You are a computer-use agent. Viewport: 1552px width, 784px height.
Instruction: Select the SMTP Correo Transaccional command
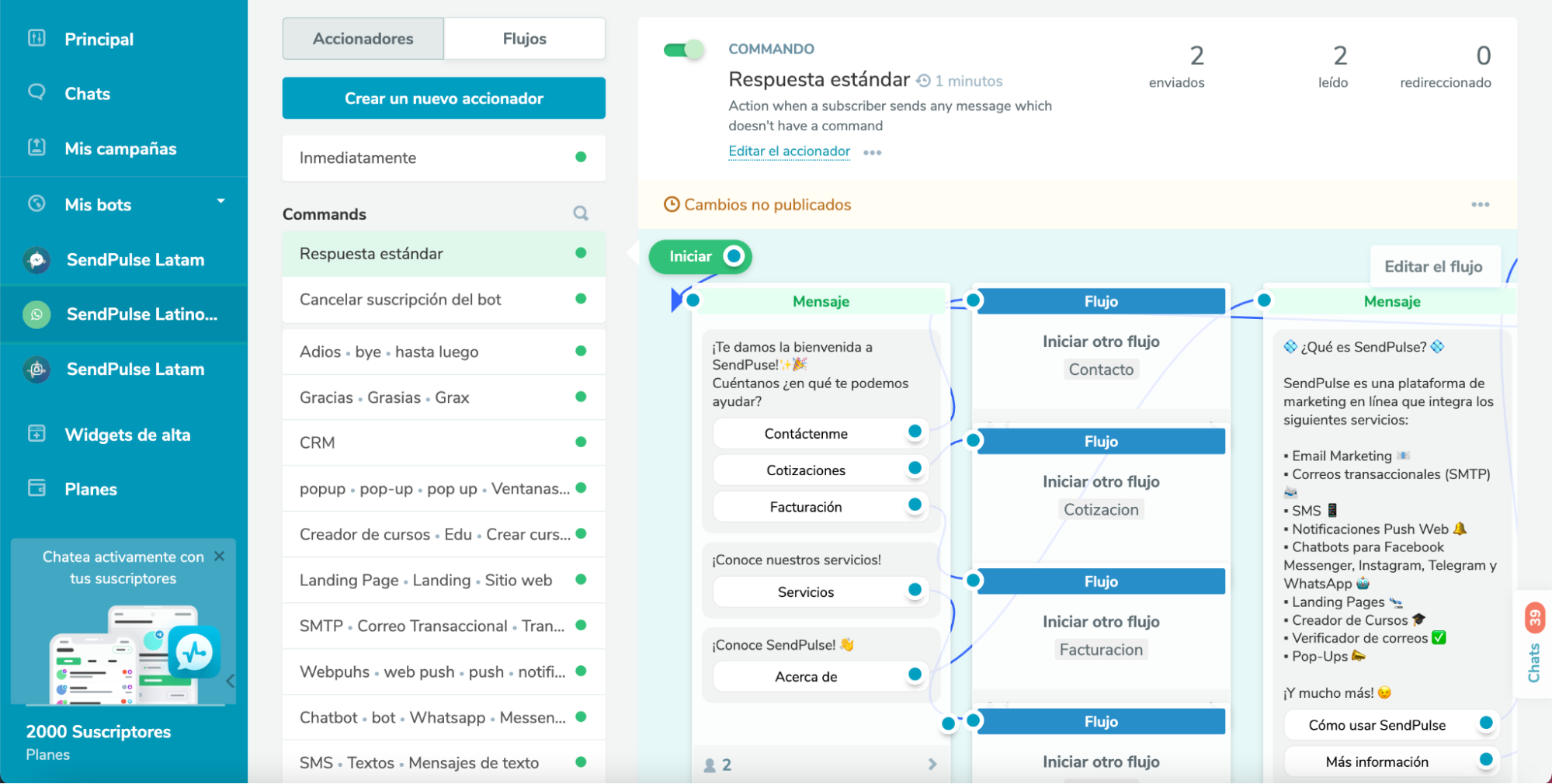pyautogui.click(x=444, y=626)
